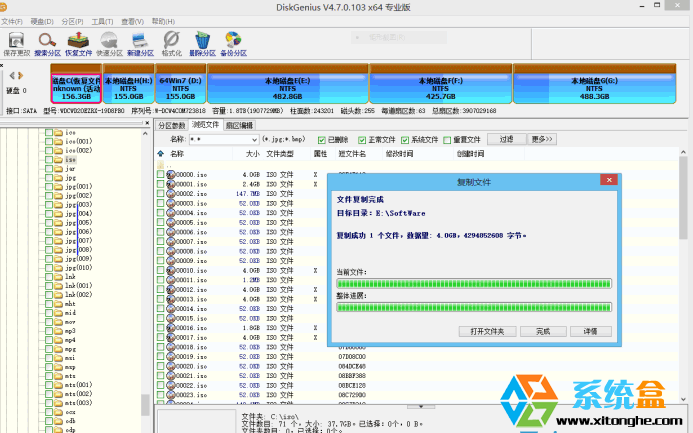
Task: Open the 搜索分区 (Search Partitions) tool
Action: click(47, 40)
